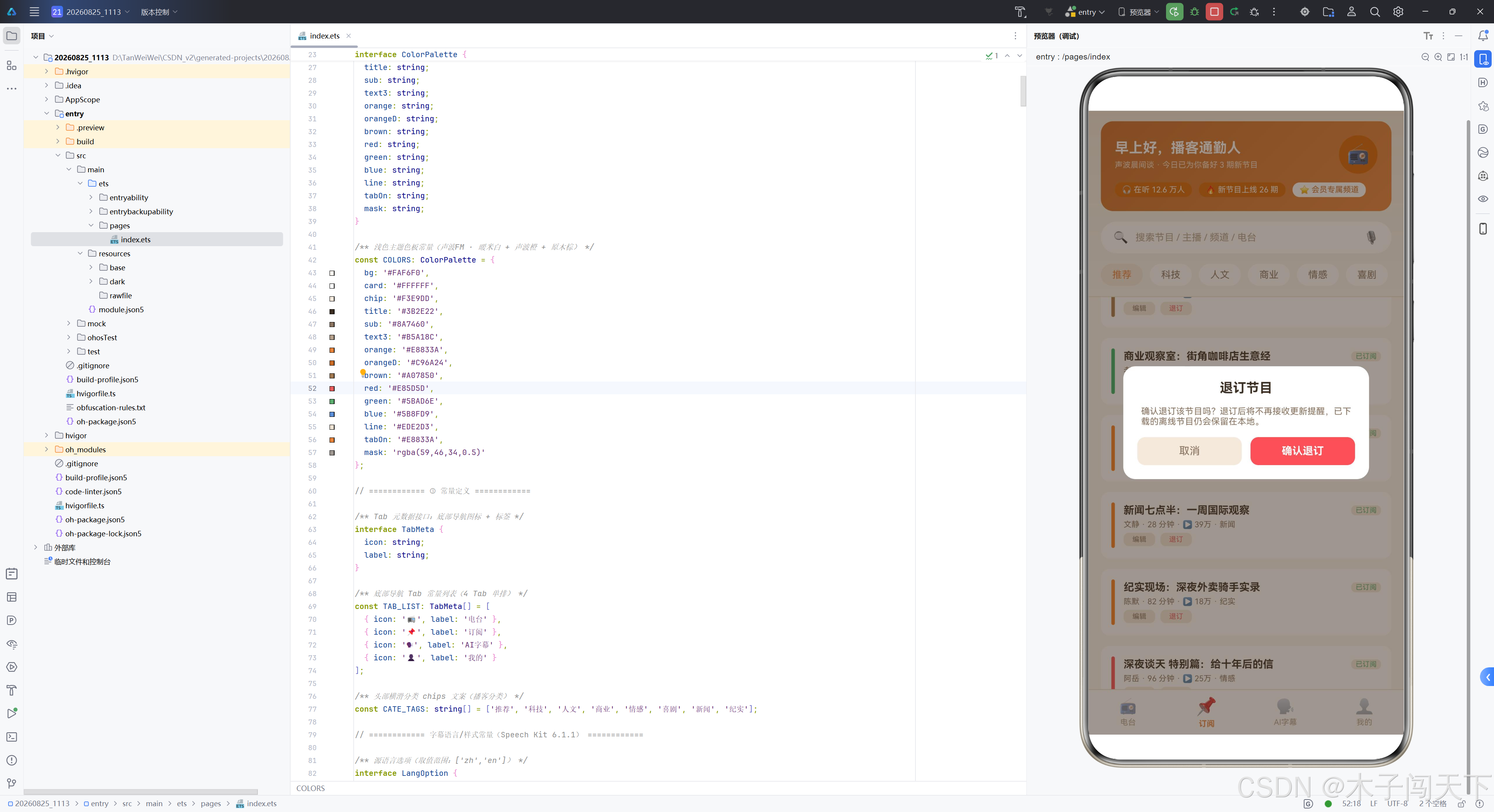Open the 版本控制 dropdown
This screenshot has height=812, width=1494.
[159, 12]
